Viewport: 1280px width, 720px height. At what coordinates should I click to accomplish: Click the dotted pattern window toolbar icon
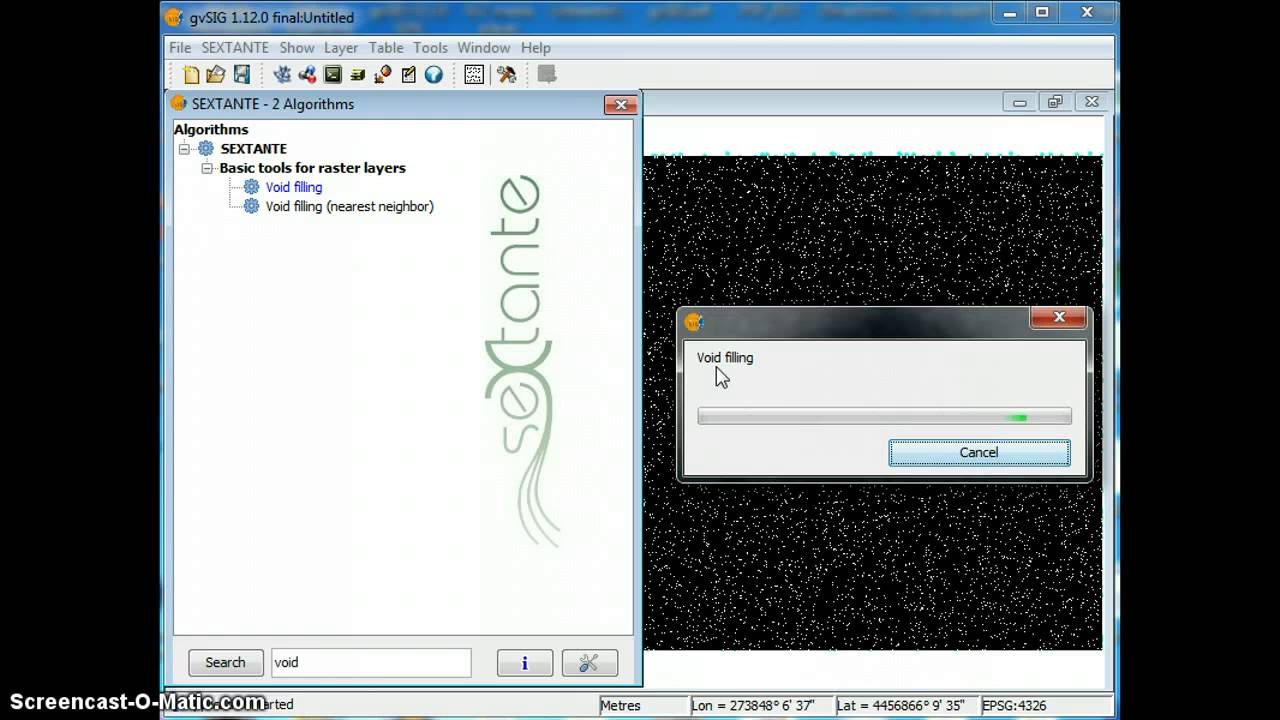474,75
